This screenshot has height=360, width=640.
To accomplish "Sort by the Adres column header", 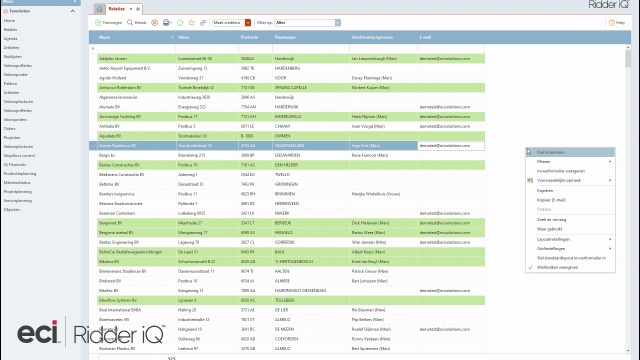I will (207, 37).
